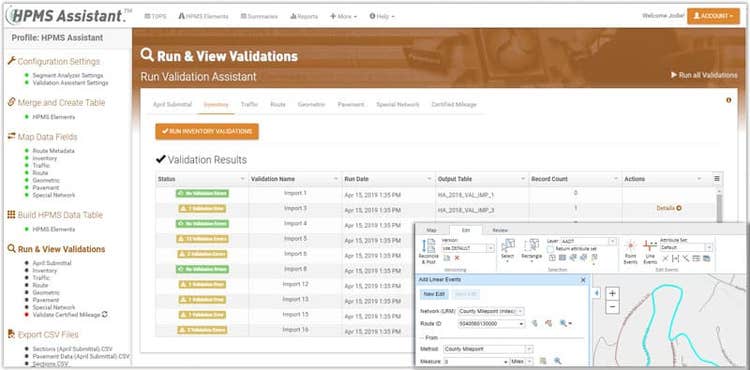Click the Line Events tool

(650, 252)
